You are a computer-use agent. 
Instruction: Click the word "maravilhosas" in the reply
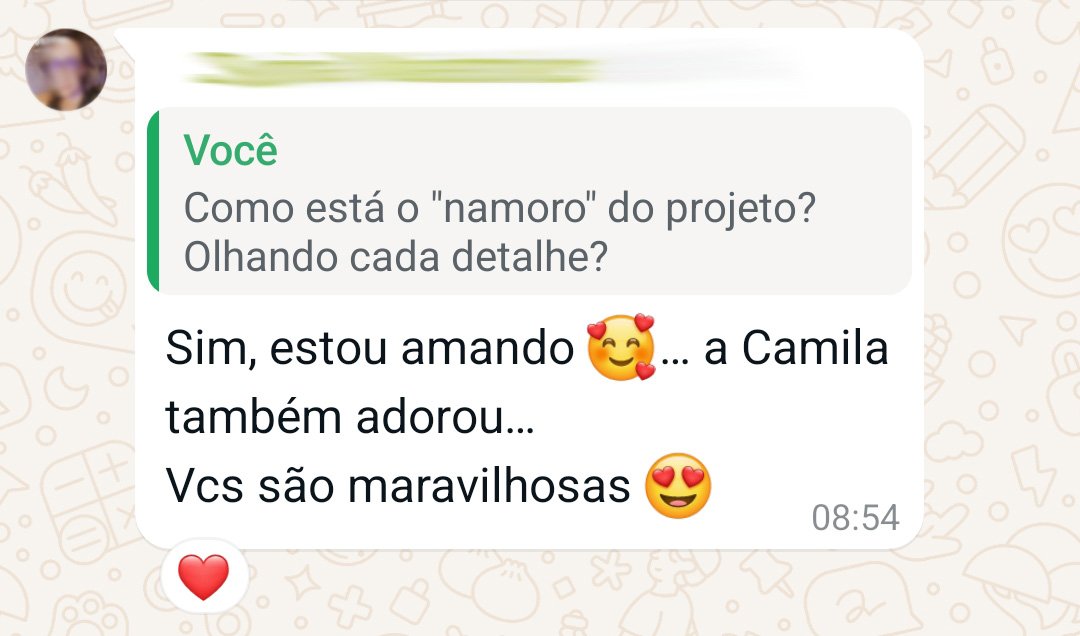point(489,486)
